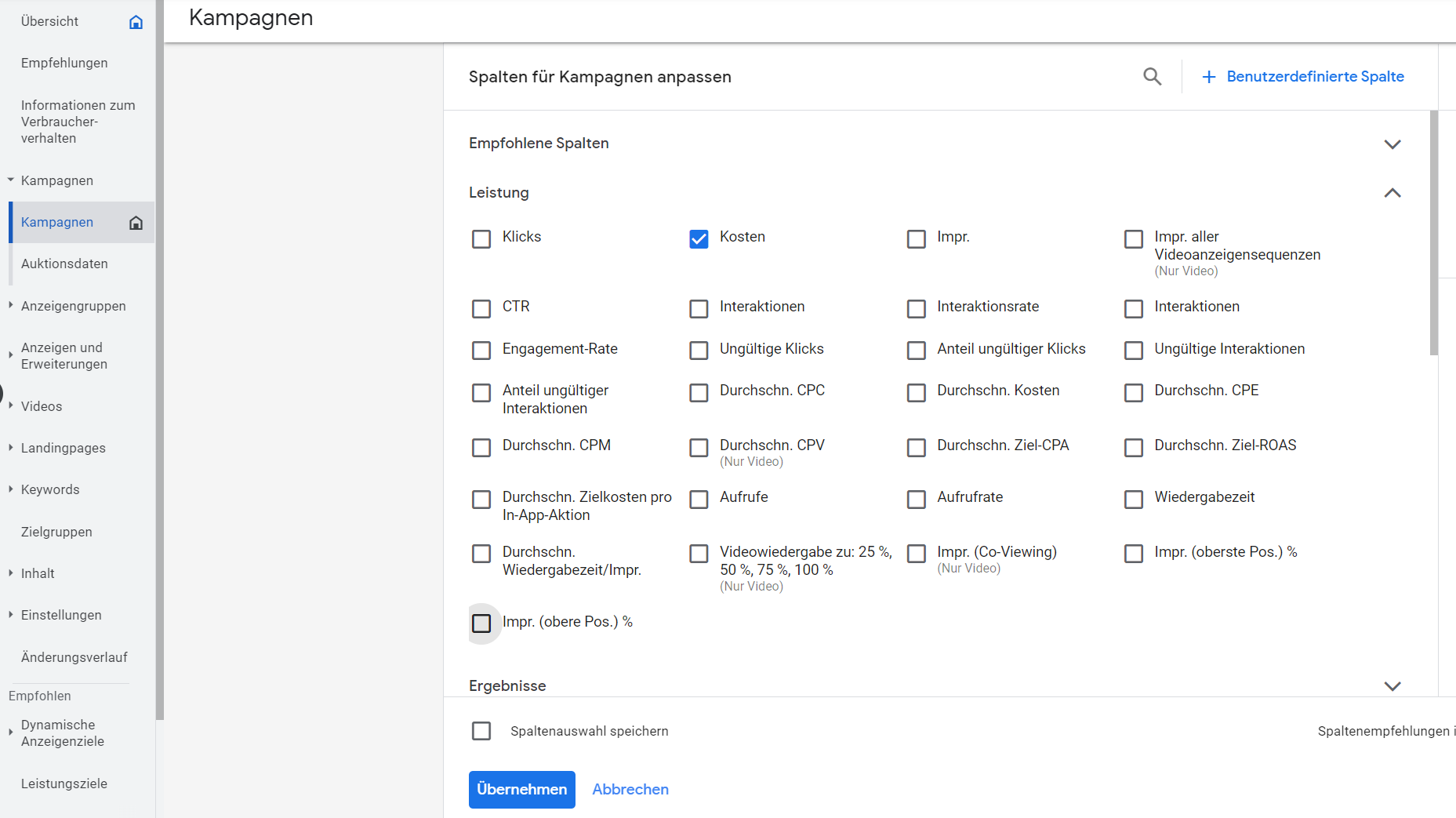Check the Aufrufrate checkbox
1456x818 pixels.
(x=916, y=500)
